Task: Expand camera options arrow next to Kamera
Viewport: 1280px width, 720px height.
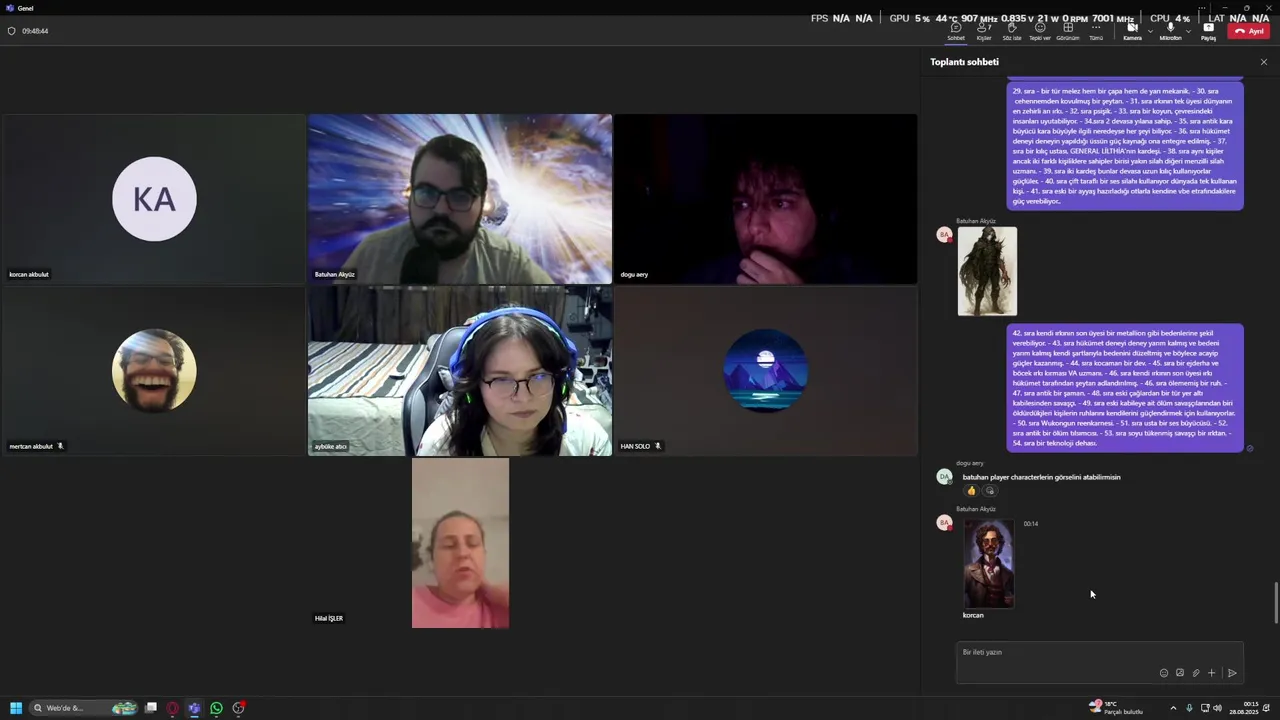Action: pos(1150,31)
